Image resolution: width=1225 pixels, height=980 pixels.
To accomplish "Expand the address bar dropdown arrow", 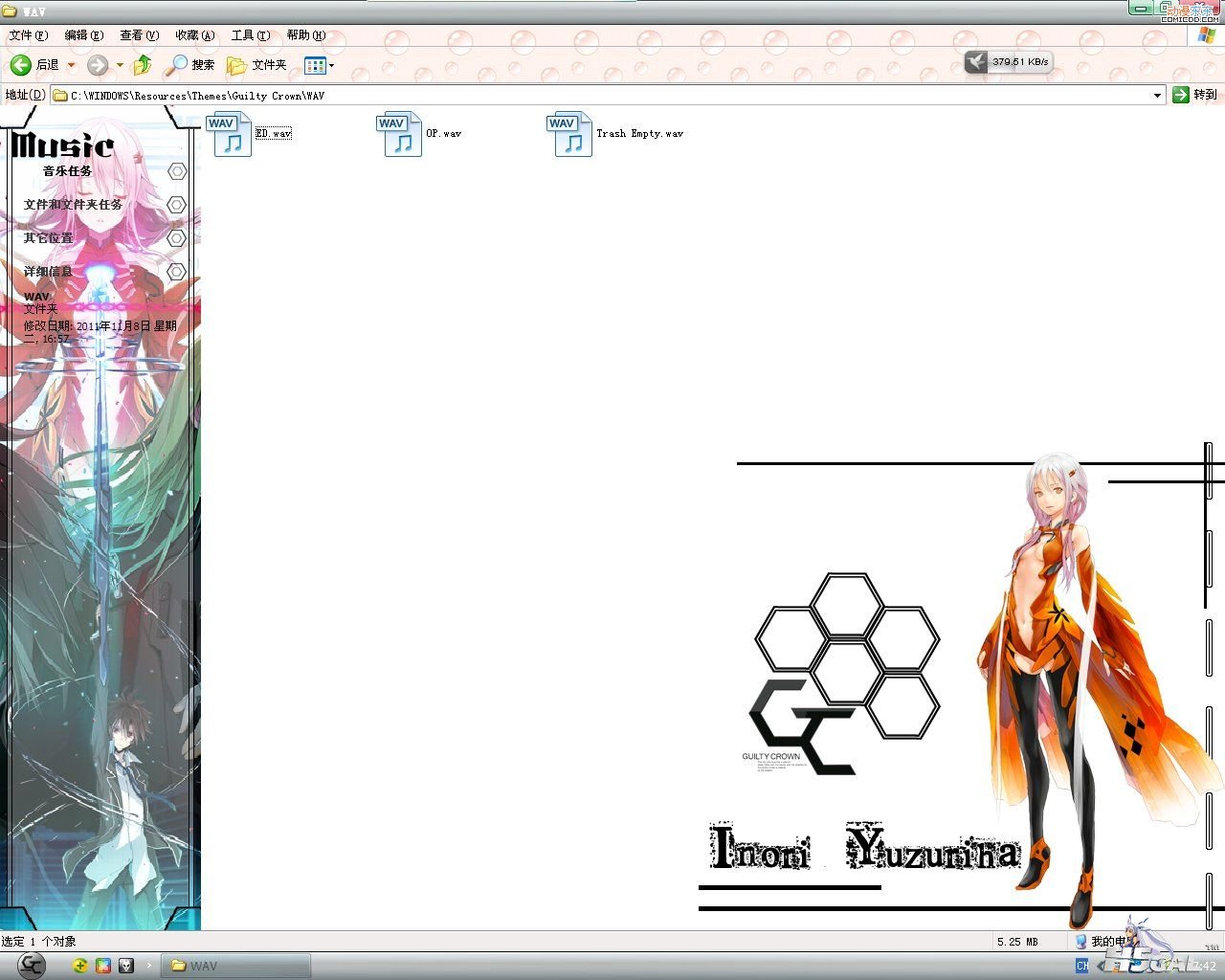I will click(1157, 95).
